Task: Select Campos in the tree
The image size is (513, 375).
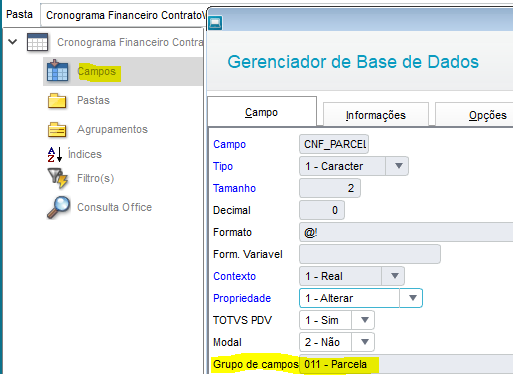Action: (x=97, y=71)
